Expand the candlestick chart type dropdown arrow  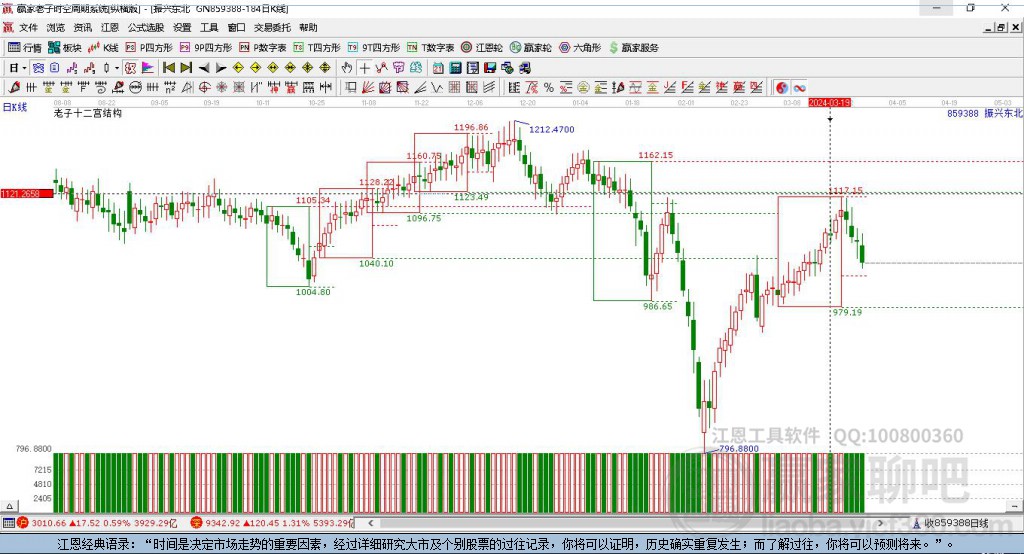(117, 68)
